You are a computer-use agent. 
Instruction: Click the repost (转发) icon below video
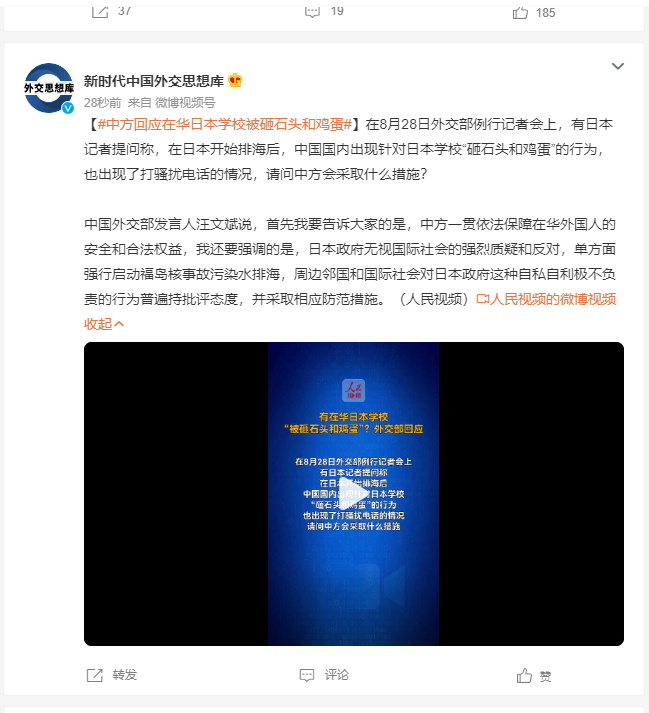pos(95,675)
